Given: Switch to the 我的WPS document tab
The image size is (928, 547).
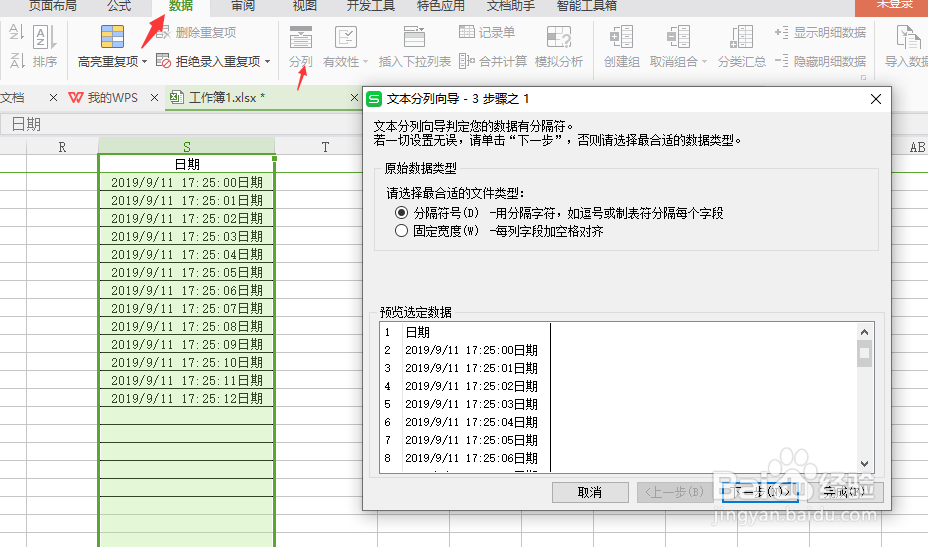Looking at the screenshot, I should tap(112, 98).
